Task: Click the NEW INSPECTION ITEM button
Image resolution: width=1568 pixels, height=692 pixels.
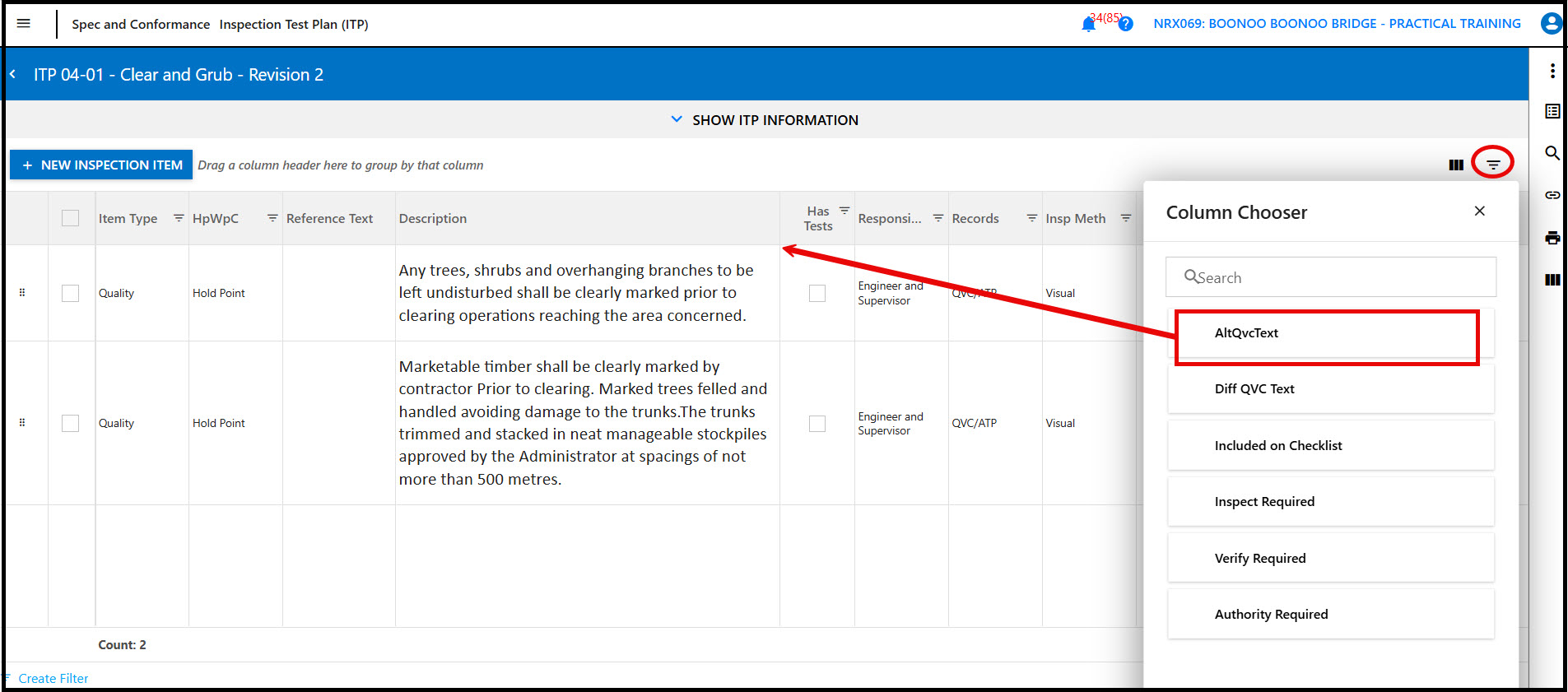Action: 101,165
